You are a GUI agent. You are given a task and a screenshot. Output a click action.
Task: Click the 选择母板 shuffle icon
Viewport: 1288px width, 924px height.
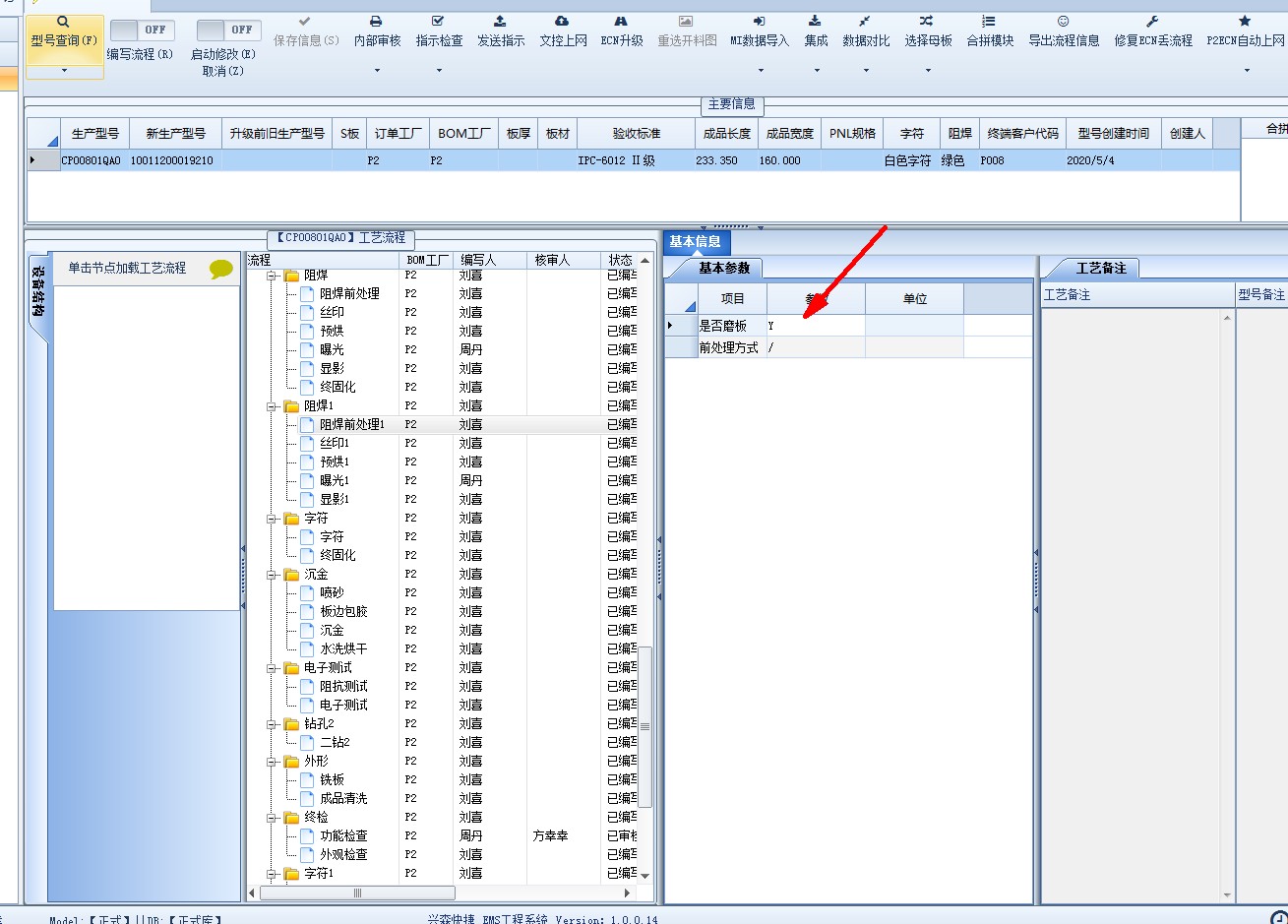point(927,22)
